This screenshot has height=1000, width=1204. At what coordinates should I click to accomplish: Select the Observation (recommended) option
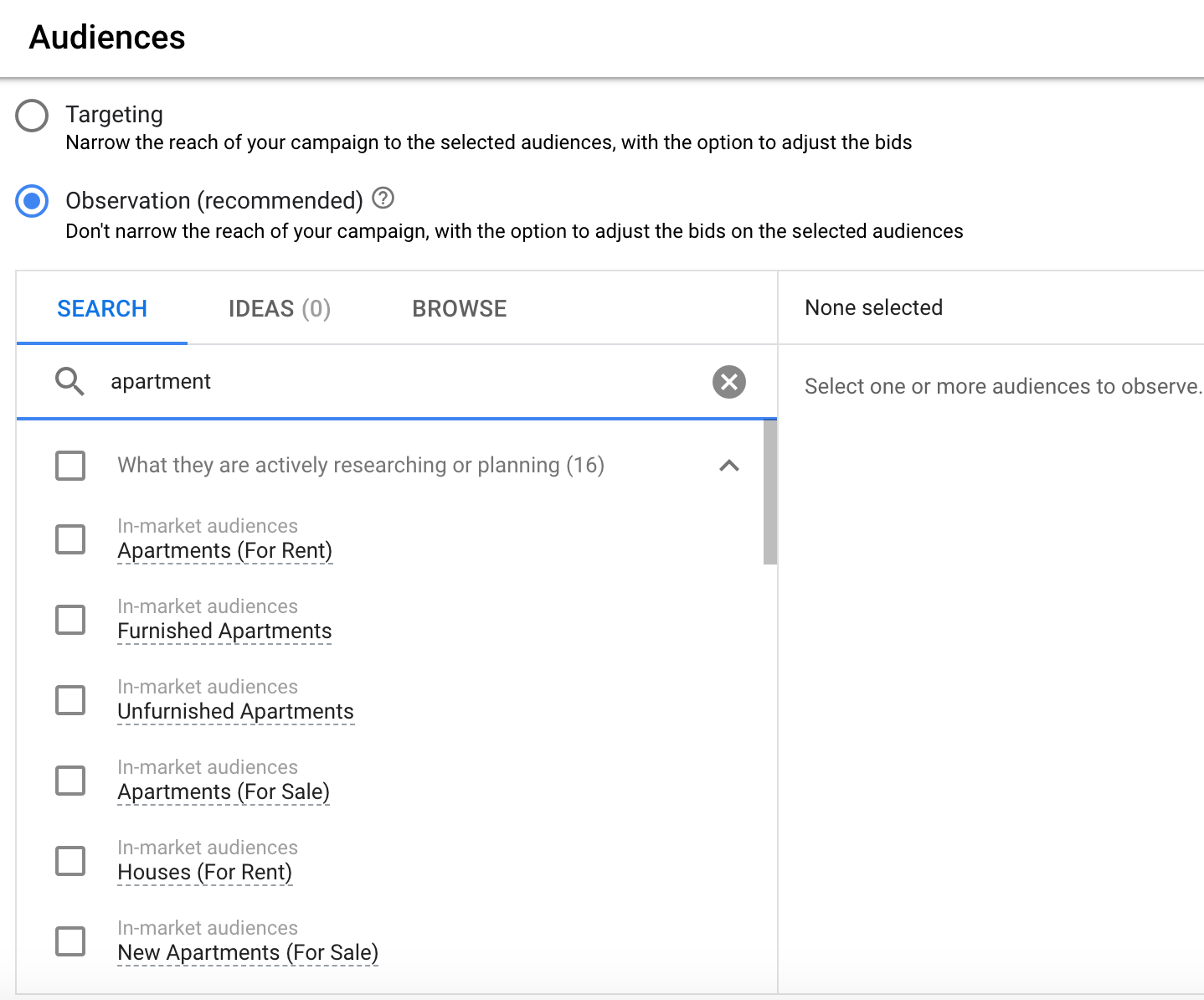(x=31, y=201)
